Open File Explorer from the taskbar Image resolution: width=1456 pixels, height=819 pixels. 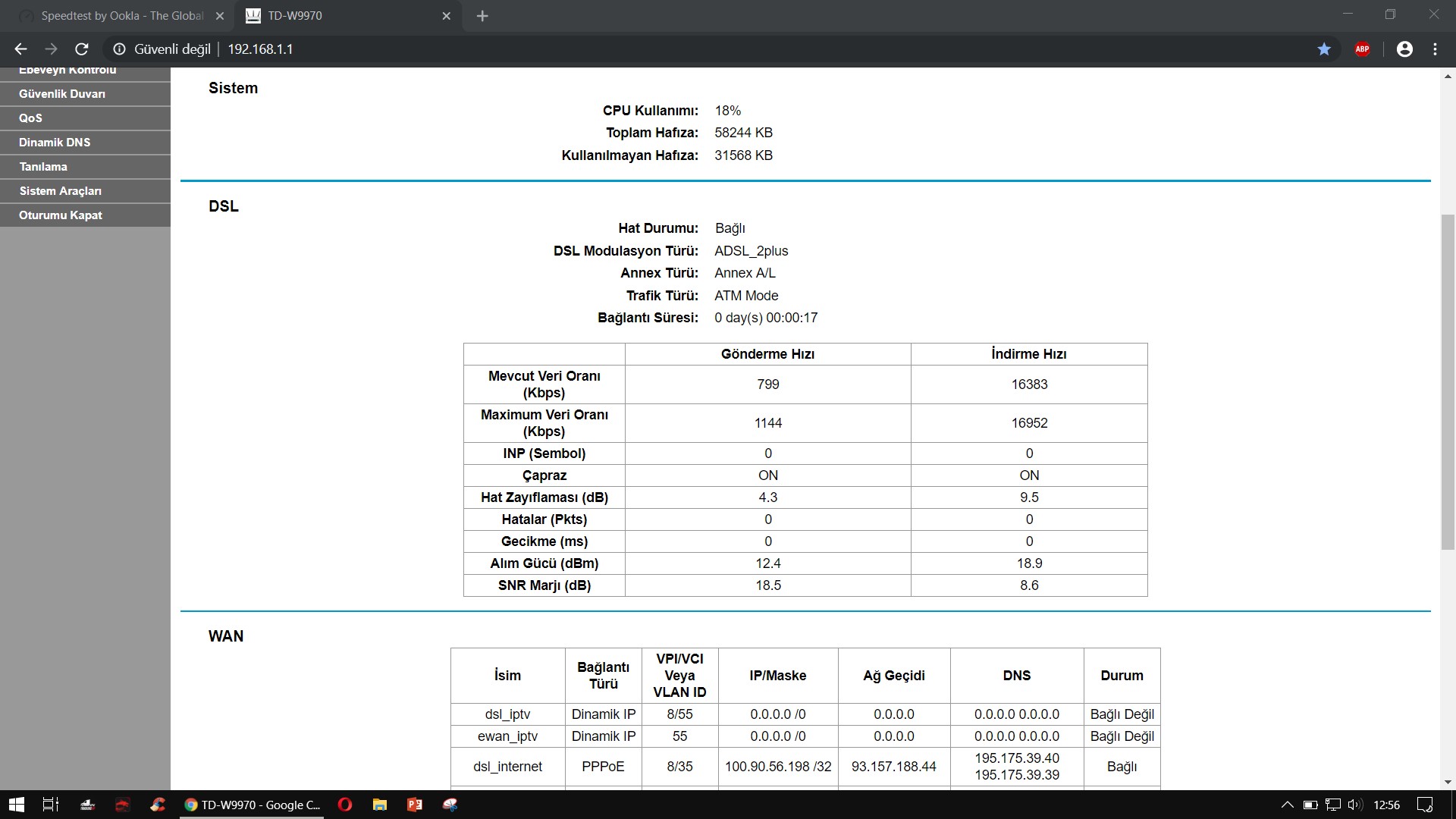pyautogui.click(x=379, y=805)
